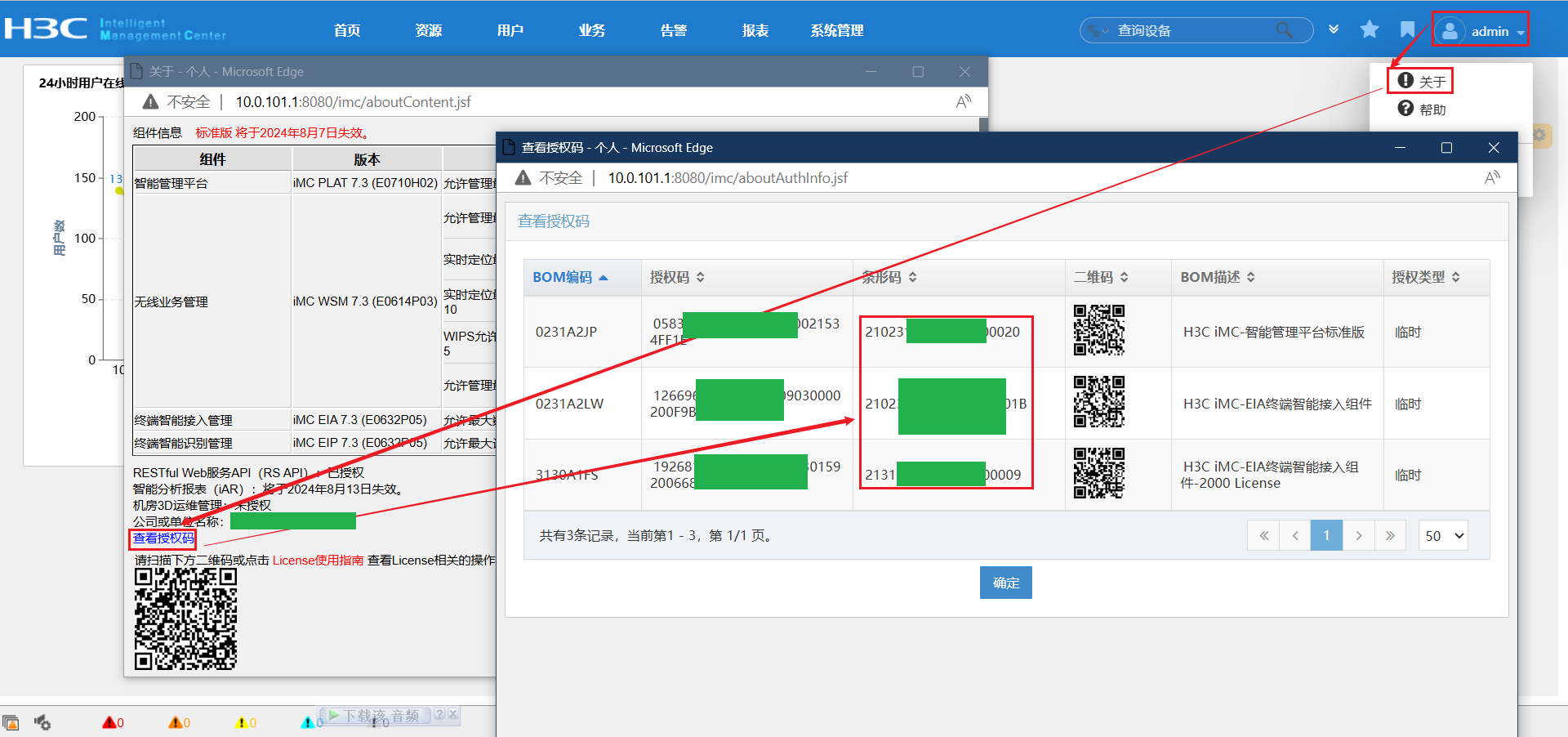
Task: Click the 不安全 warning icon in the 查看授权码 window
Action: tap(523, 177)
